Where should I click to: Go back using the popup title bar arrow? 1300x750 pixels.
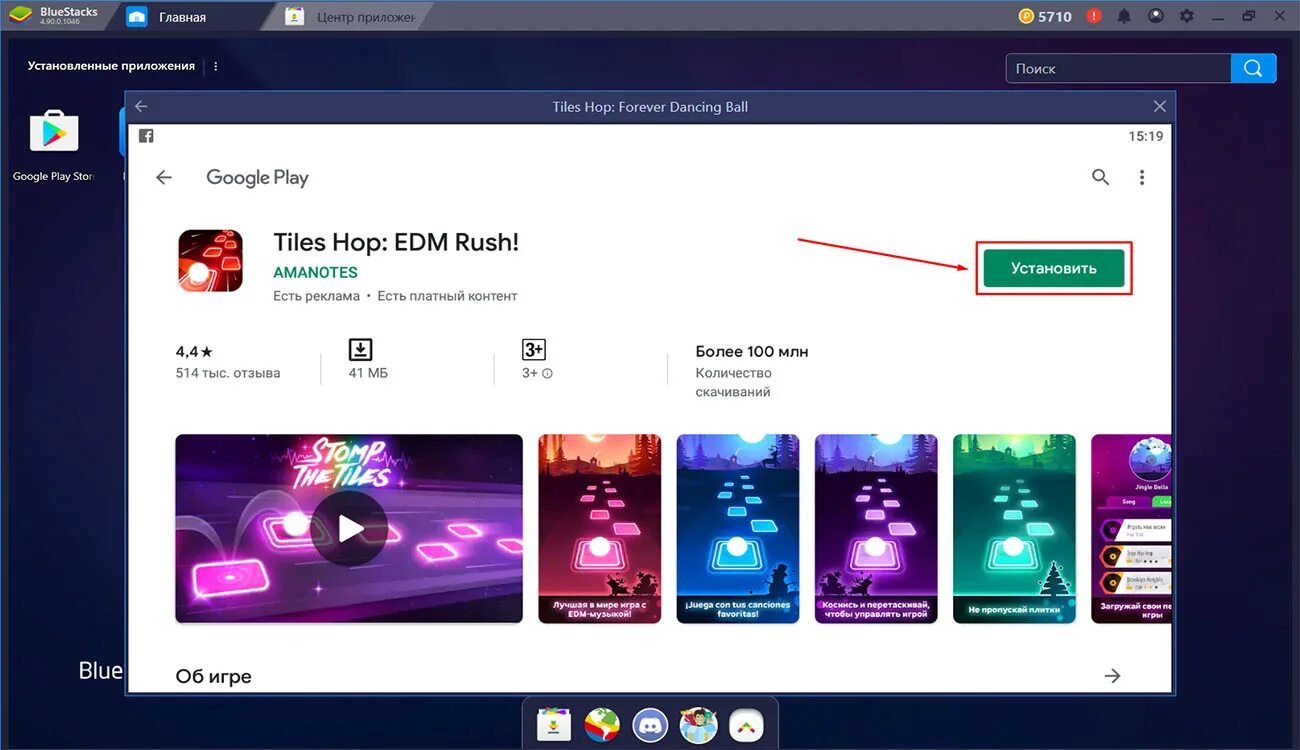coord(141,106)
